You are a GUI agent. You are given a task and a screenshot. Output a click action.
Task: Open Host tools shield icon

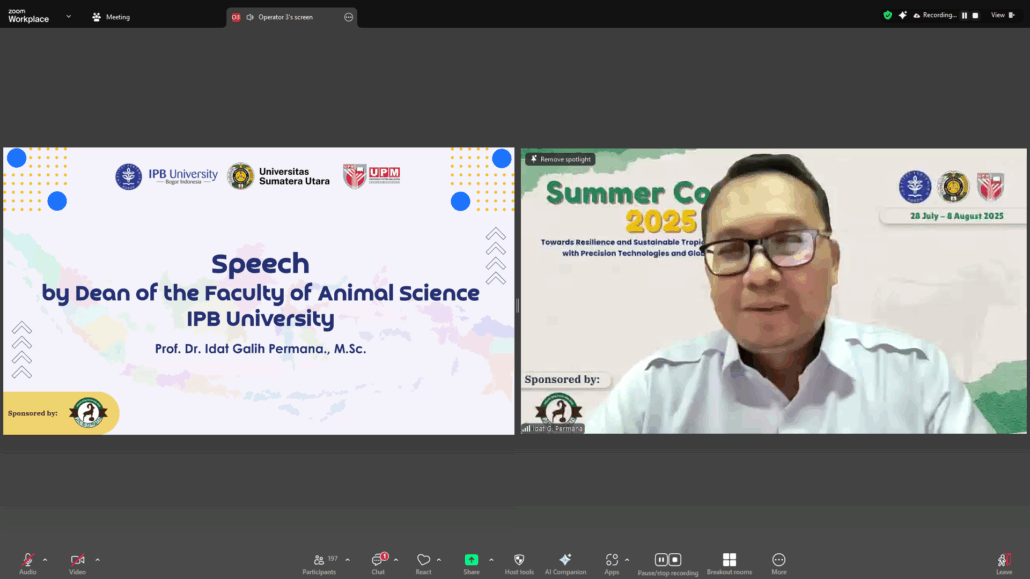click(x=519, y=561)
